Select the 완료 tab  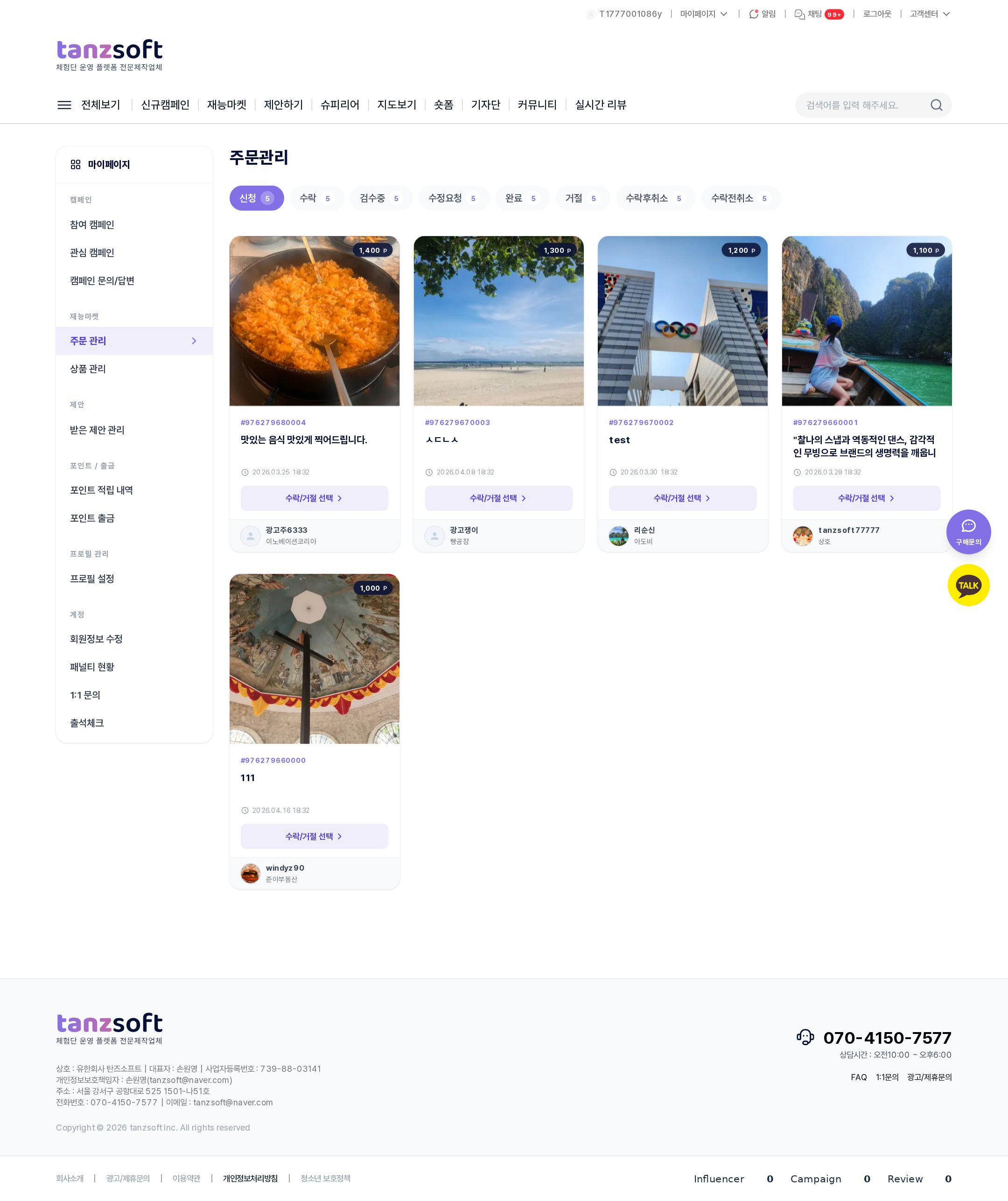(522, 198)
